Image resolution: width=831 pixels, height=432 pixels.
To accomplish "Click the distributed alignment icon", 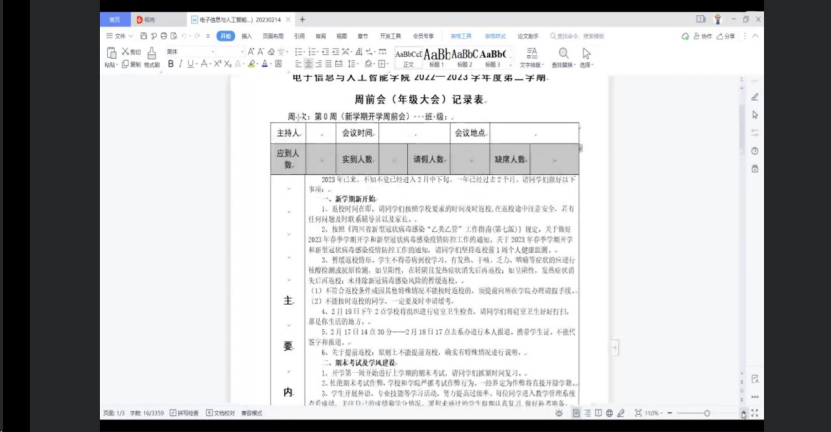I will coord(339,64).
